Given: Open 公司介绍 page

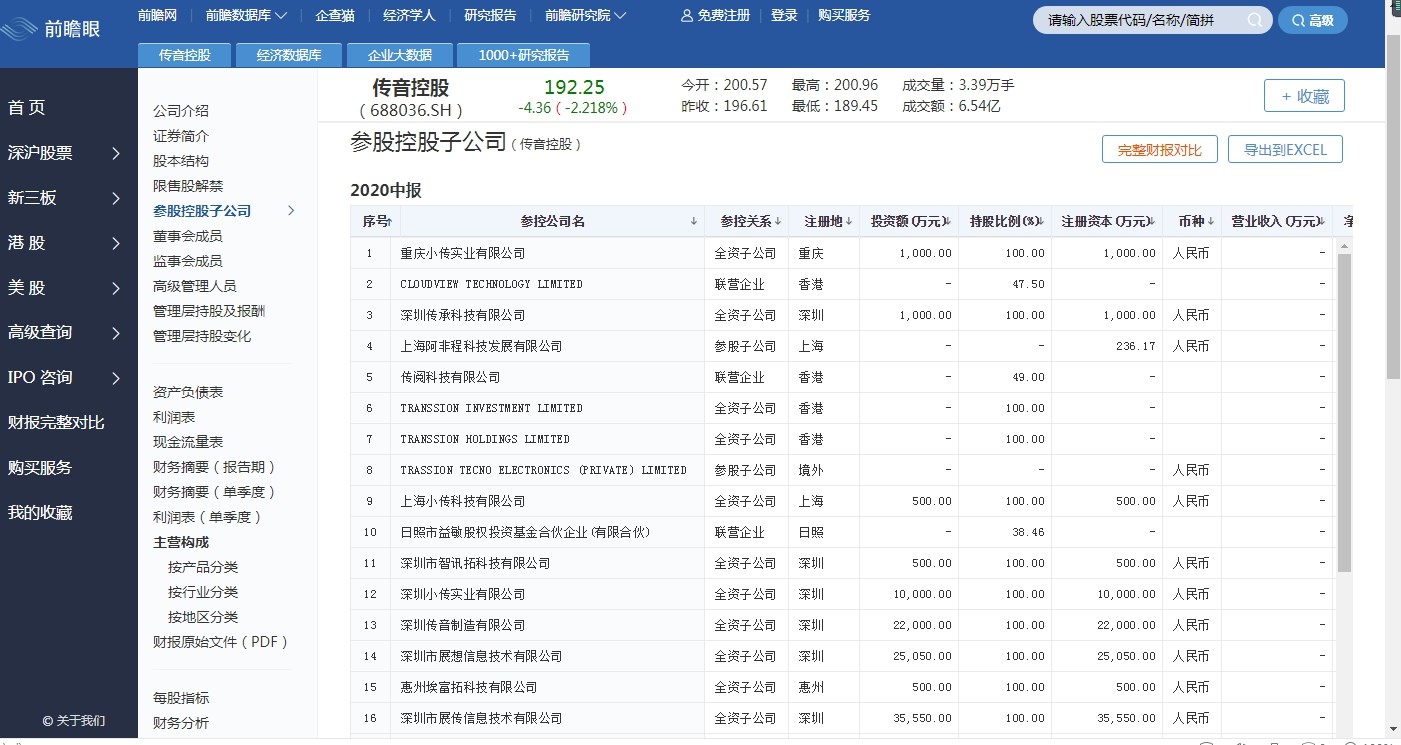Looking at the screenshot, I should 181,111.
